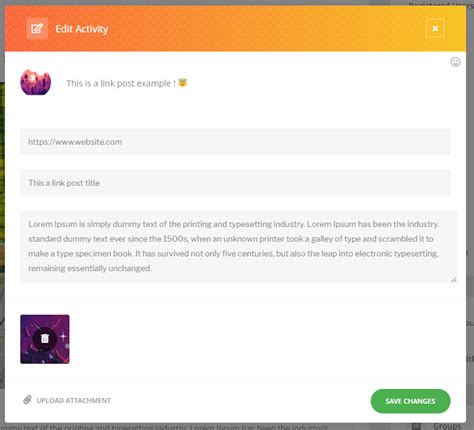Click inside the Lorem Ipsum description textarea
The image size is (474, 430).
239,247
